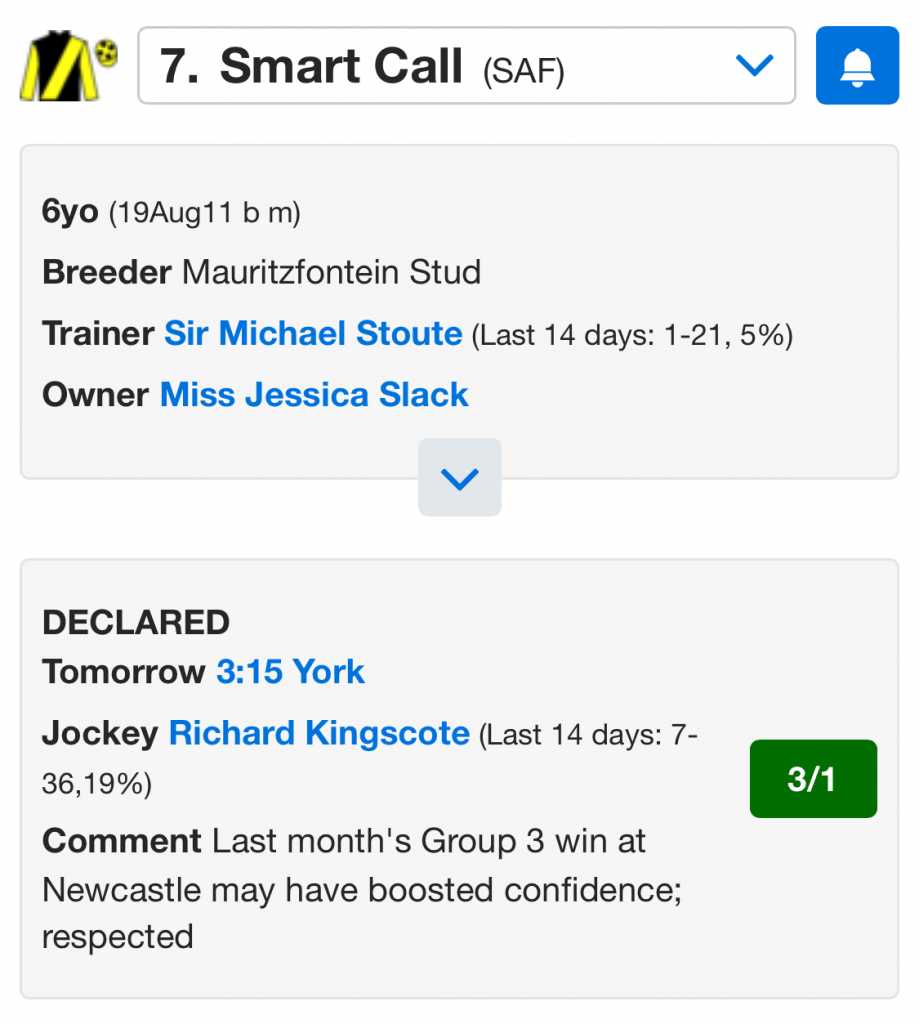Click the (SAF) country code label

[x=524, y=70]
